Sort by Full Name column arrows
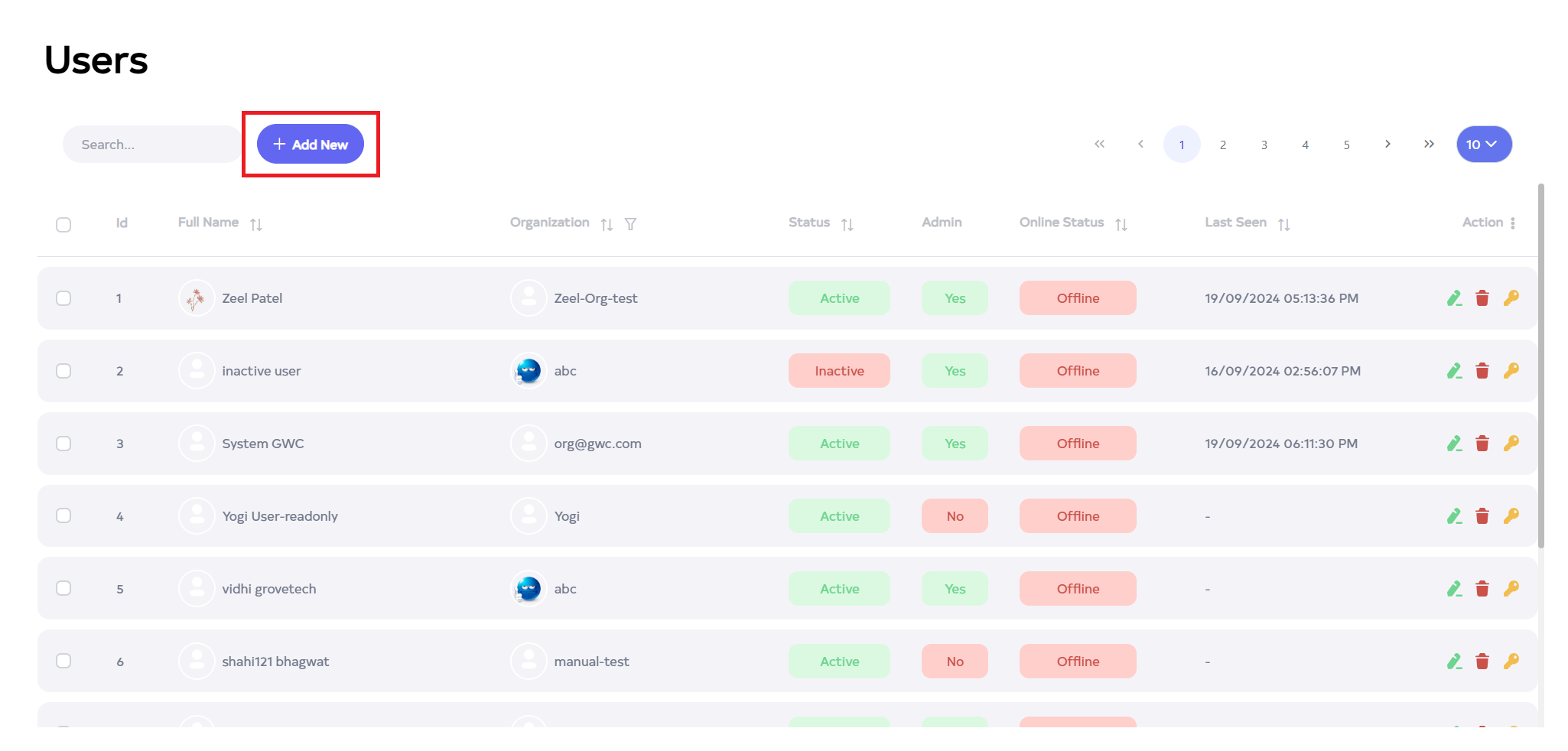The image size is (1568, 751). (256, 224)
